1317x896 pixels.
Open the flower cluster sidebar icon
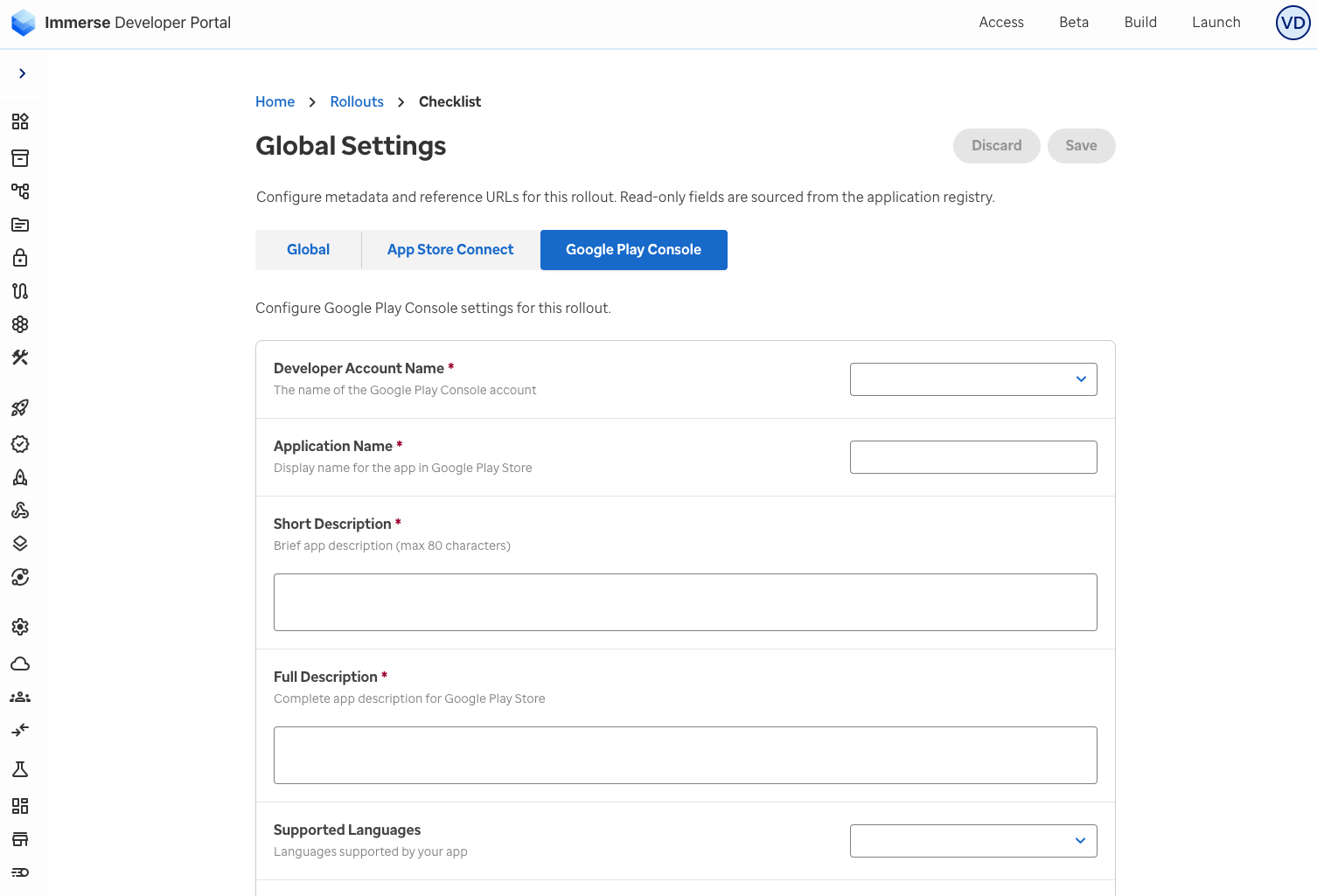coord(20,324)
